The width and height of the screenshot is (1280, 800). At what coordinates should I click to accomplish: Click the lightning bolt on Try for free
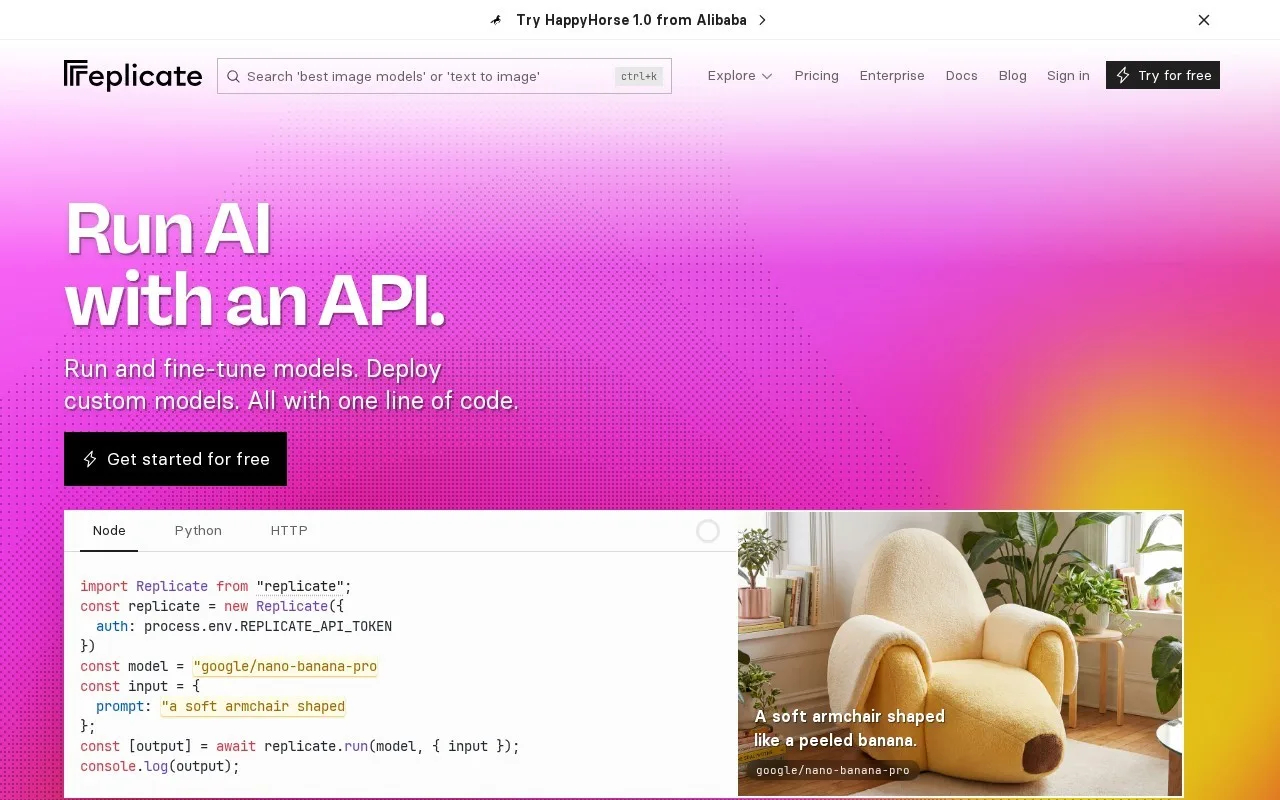1123,75
